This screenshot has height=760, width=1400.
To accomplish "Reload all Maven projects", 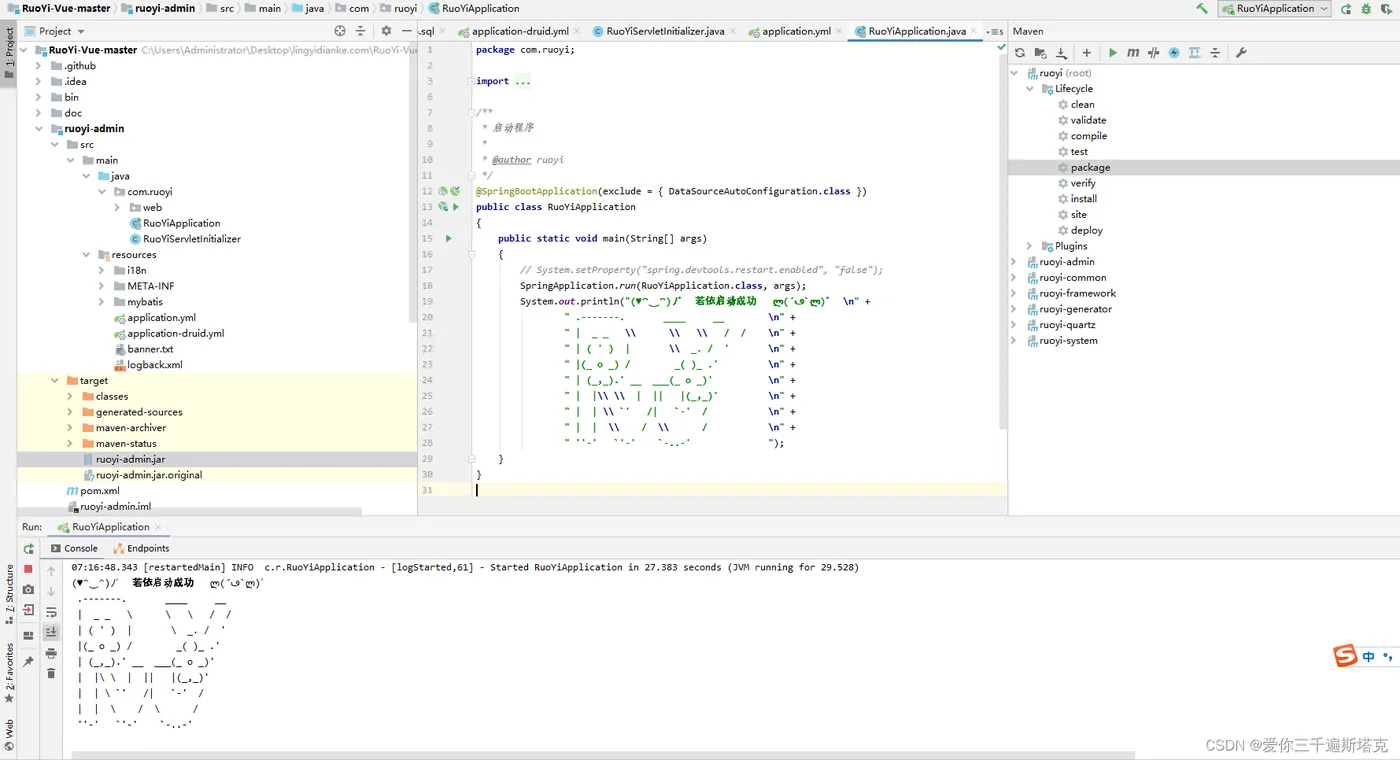I will [x=1020, y=53].
